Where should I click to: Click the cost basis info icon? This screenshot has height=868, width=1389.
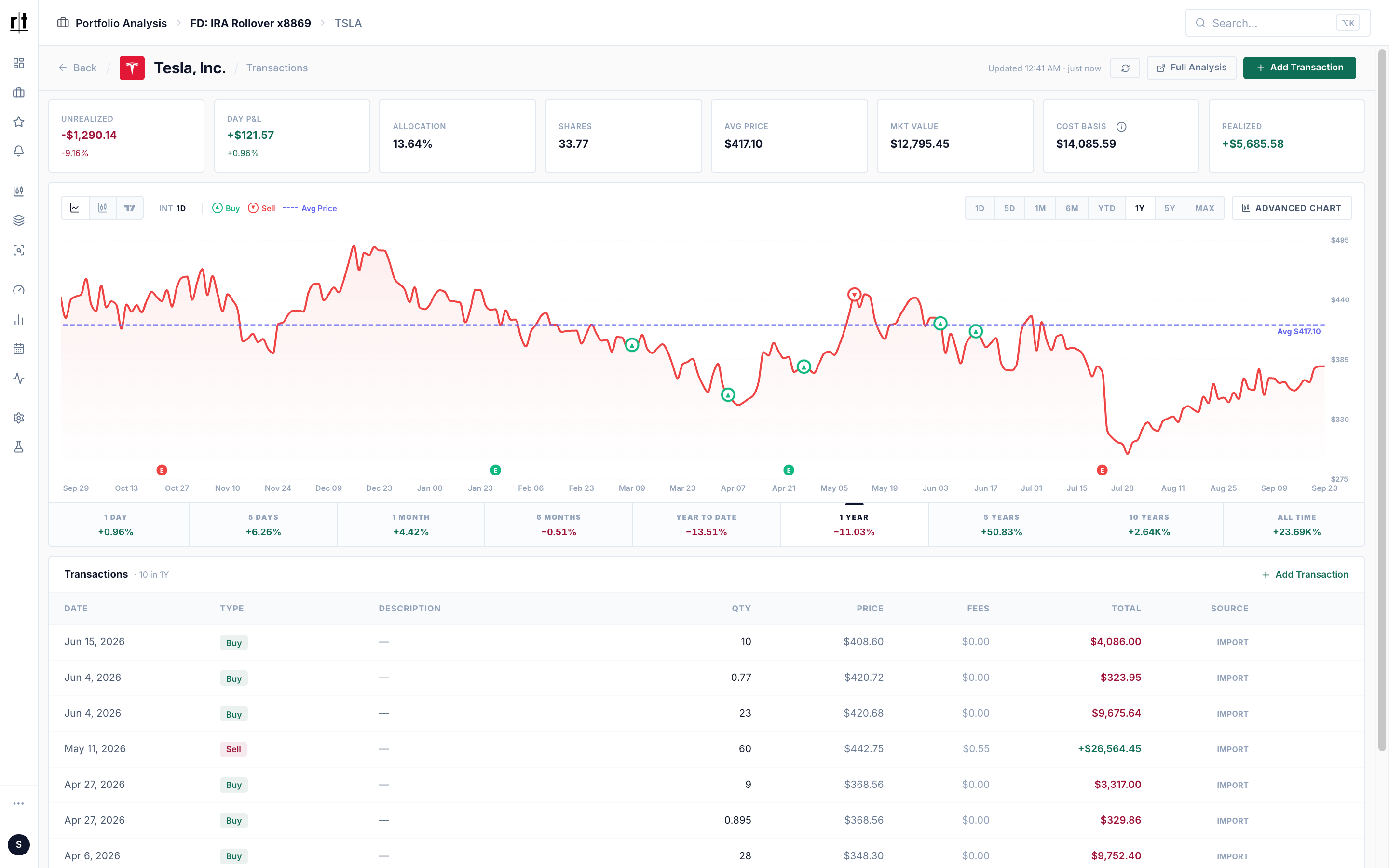click(x=1121, y=127)
